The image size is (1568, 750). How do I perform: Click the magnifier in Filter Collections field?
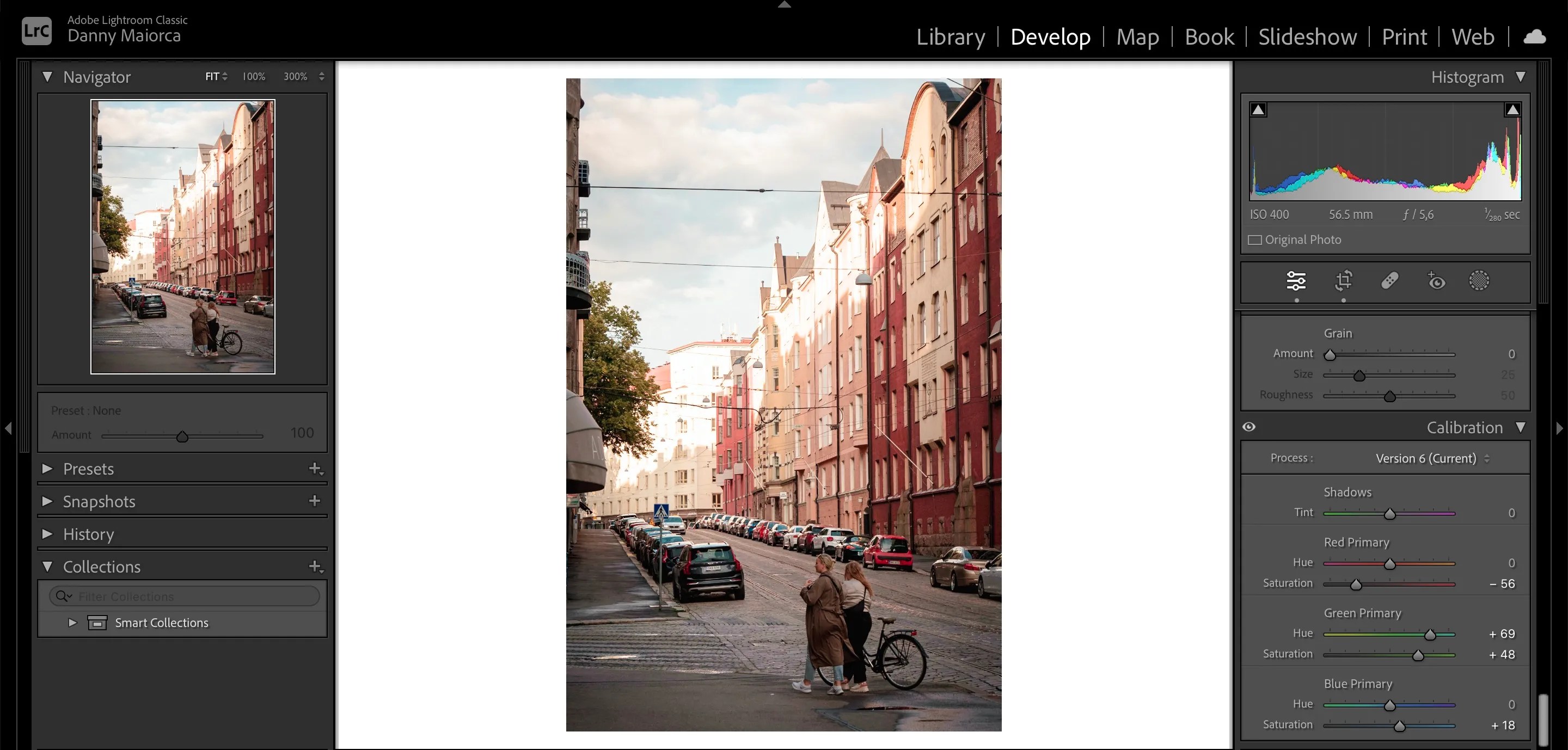pos(63,596)
